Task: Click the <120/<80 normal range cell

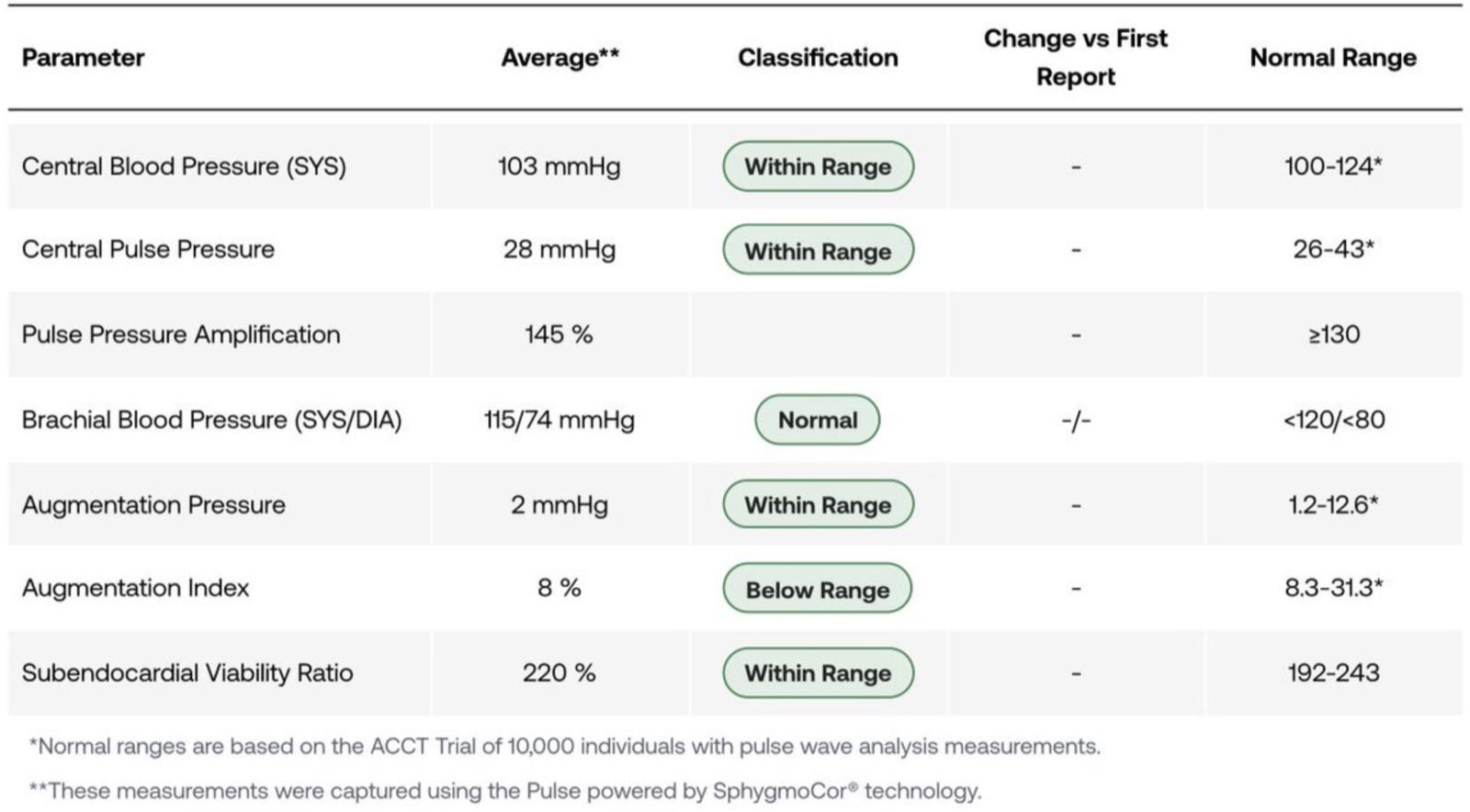Action: 1333,420
